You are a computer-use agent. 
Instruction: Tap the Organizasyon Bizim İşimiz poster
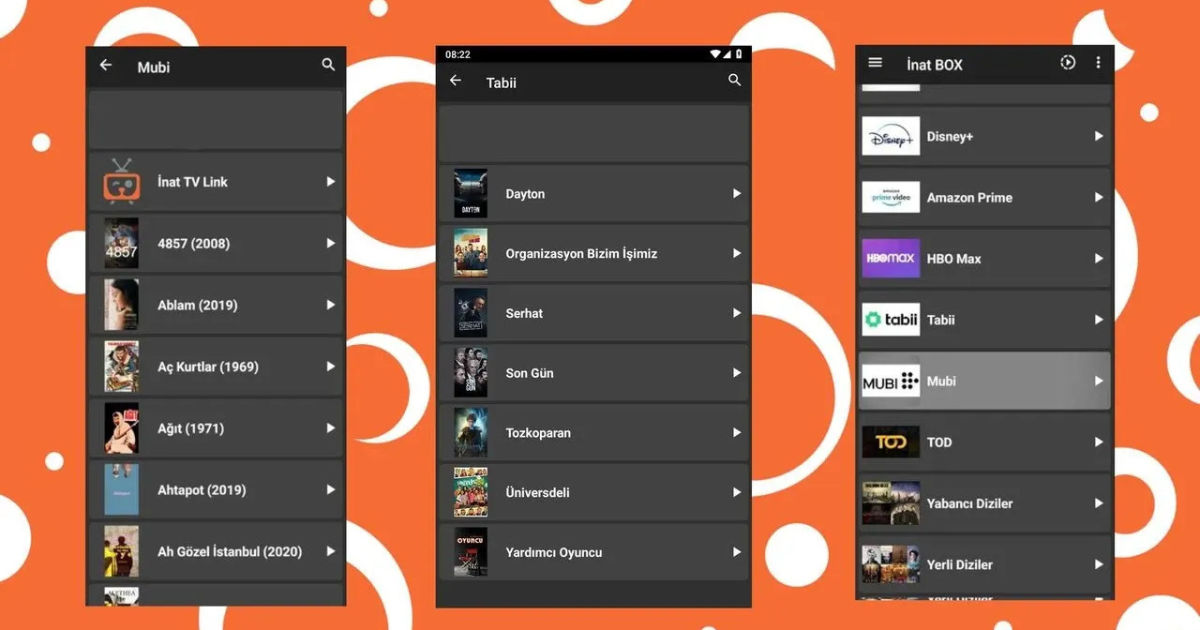470,253
